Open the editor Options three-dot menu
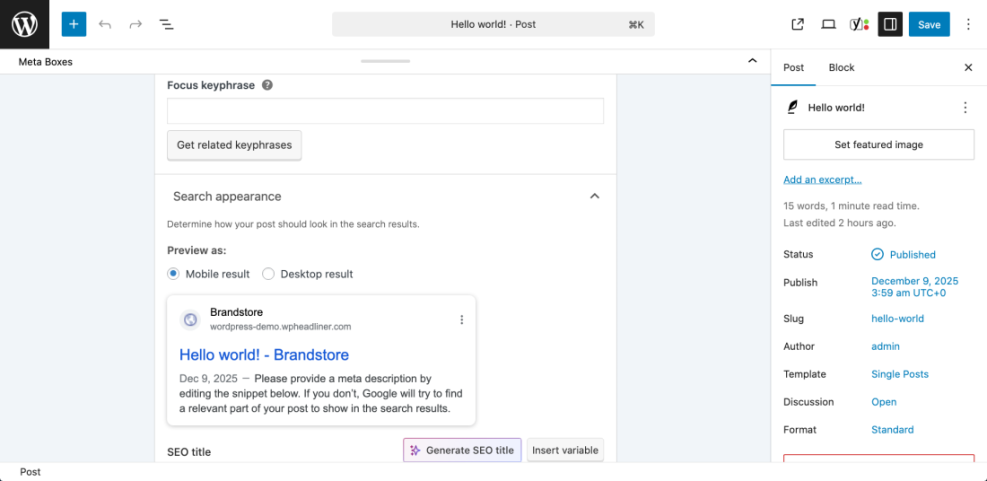Screen dimensions: 987x481 pyautogui.click(x=968, y=25)
